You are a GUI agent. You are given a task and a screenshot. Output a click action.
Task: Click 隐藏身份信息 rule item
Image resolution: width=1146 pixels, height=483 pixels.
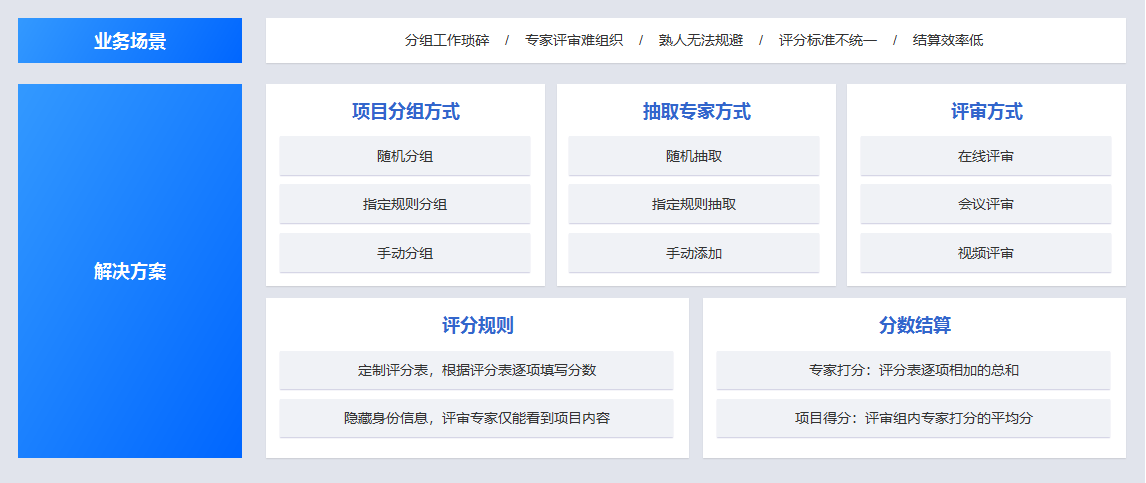(476, 418)
